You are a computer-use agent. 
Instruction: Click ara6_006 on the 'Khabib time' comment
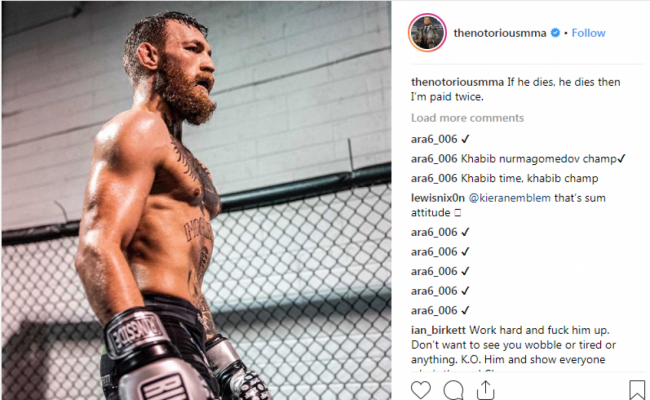coord(435,178)
